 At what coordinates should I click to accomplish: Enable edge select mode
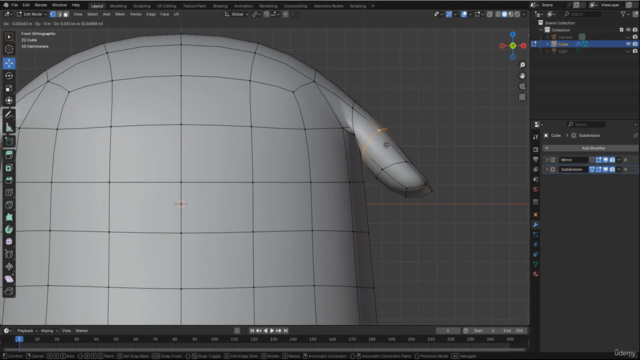click(59, 14)
